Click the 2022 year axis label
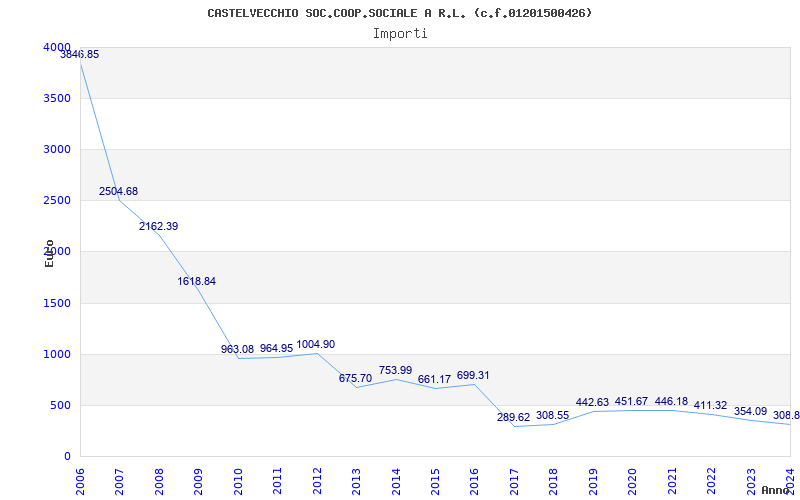This screenshot has height=500, width=800. coord(711,482)
